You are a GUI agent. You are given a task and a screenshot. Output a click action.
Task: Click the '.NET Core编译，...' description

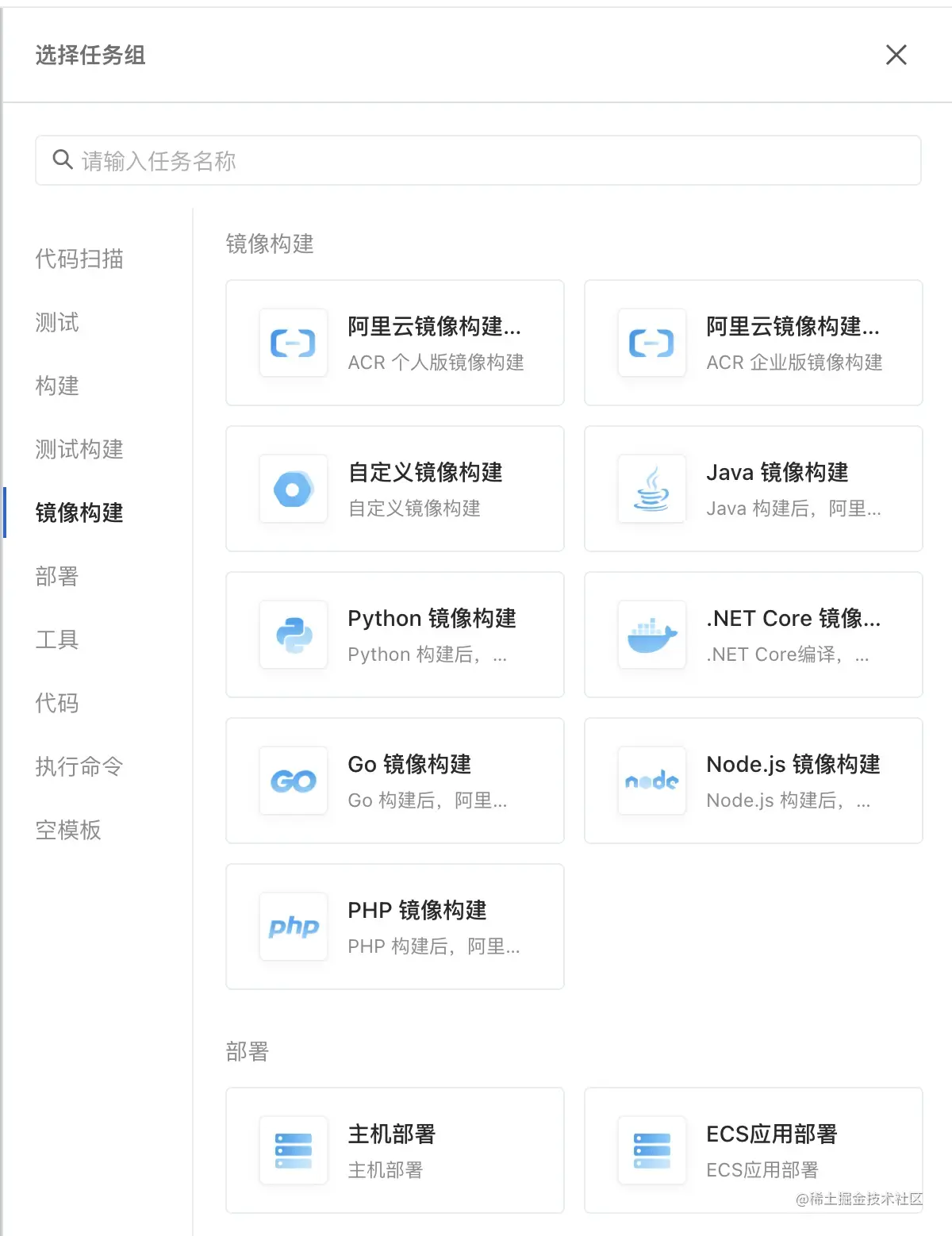(x=788, y=654)
